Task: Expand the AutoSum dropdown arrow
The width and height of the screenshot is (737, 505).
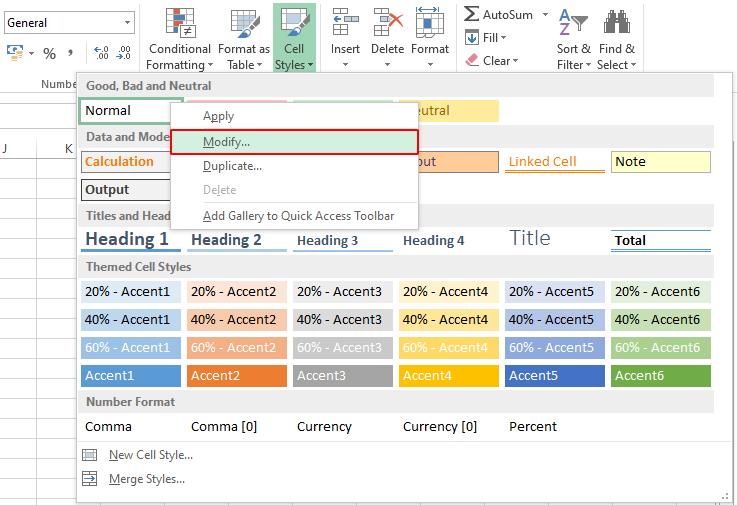Action: (x=545, y=15)
